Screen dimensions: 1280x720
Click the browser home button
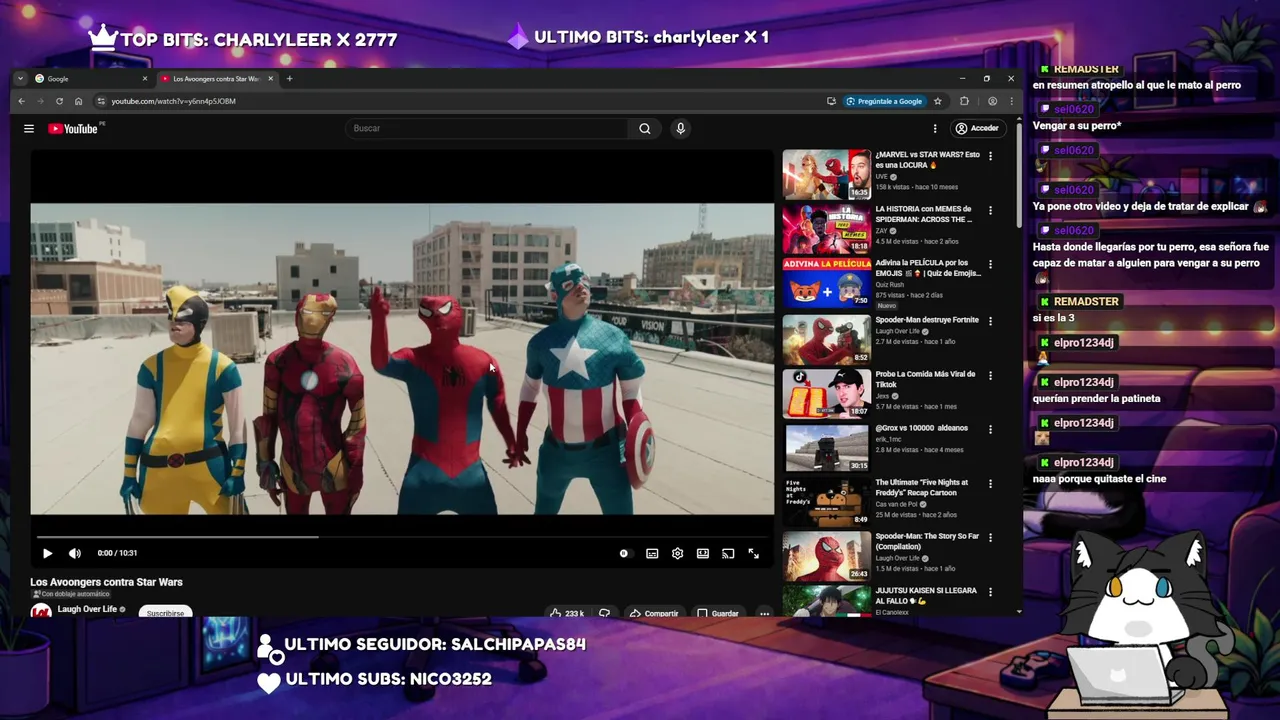tap(78, 101)
